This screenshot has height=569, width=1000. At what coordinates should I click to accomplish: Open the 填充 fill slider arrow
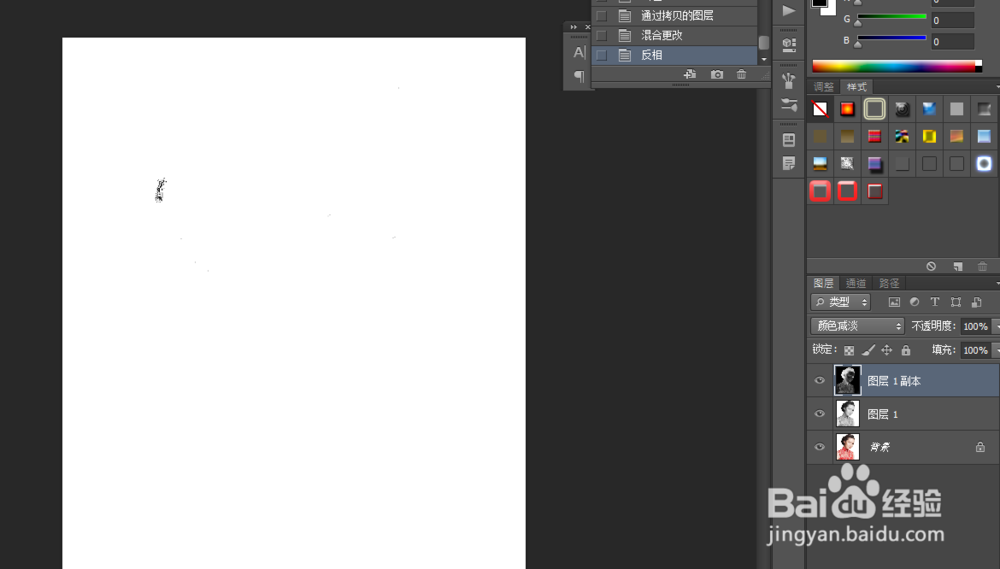coord(996,350)
